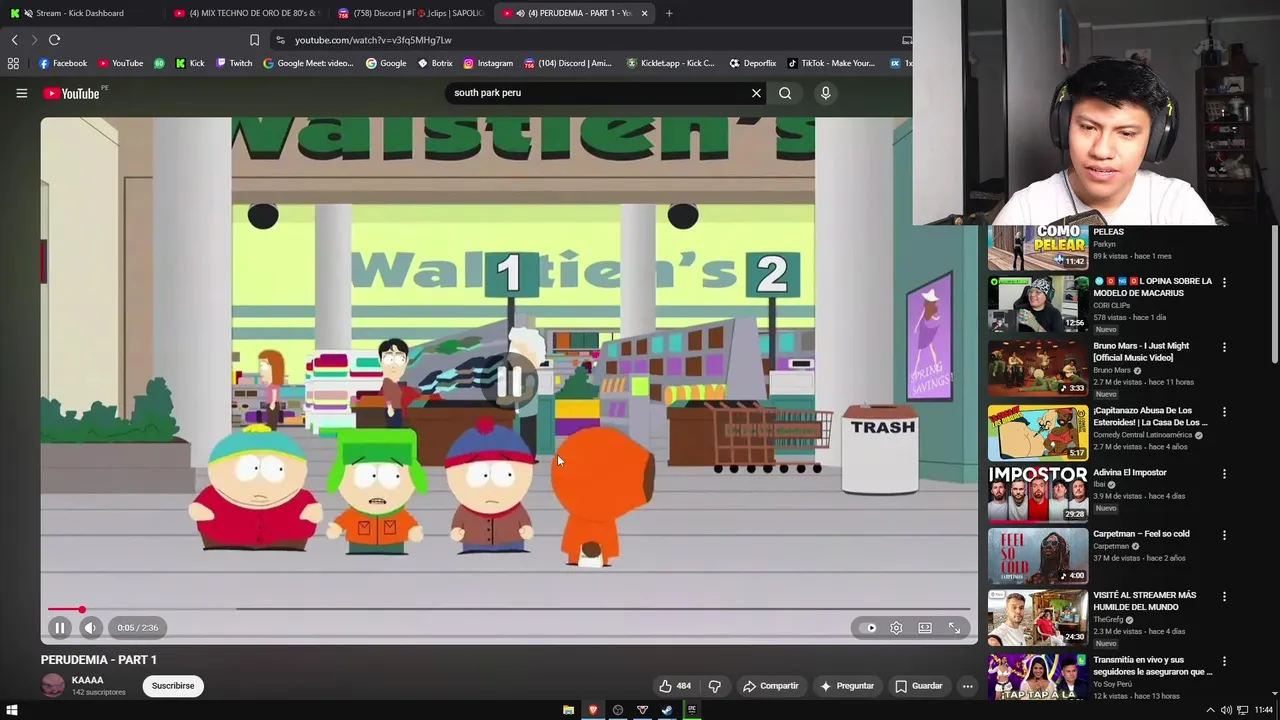Open options menu for Capitanazo Abusa video
1280x720 pixels.
tap(1224, 411)
